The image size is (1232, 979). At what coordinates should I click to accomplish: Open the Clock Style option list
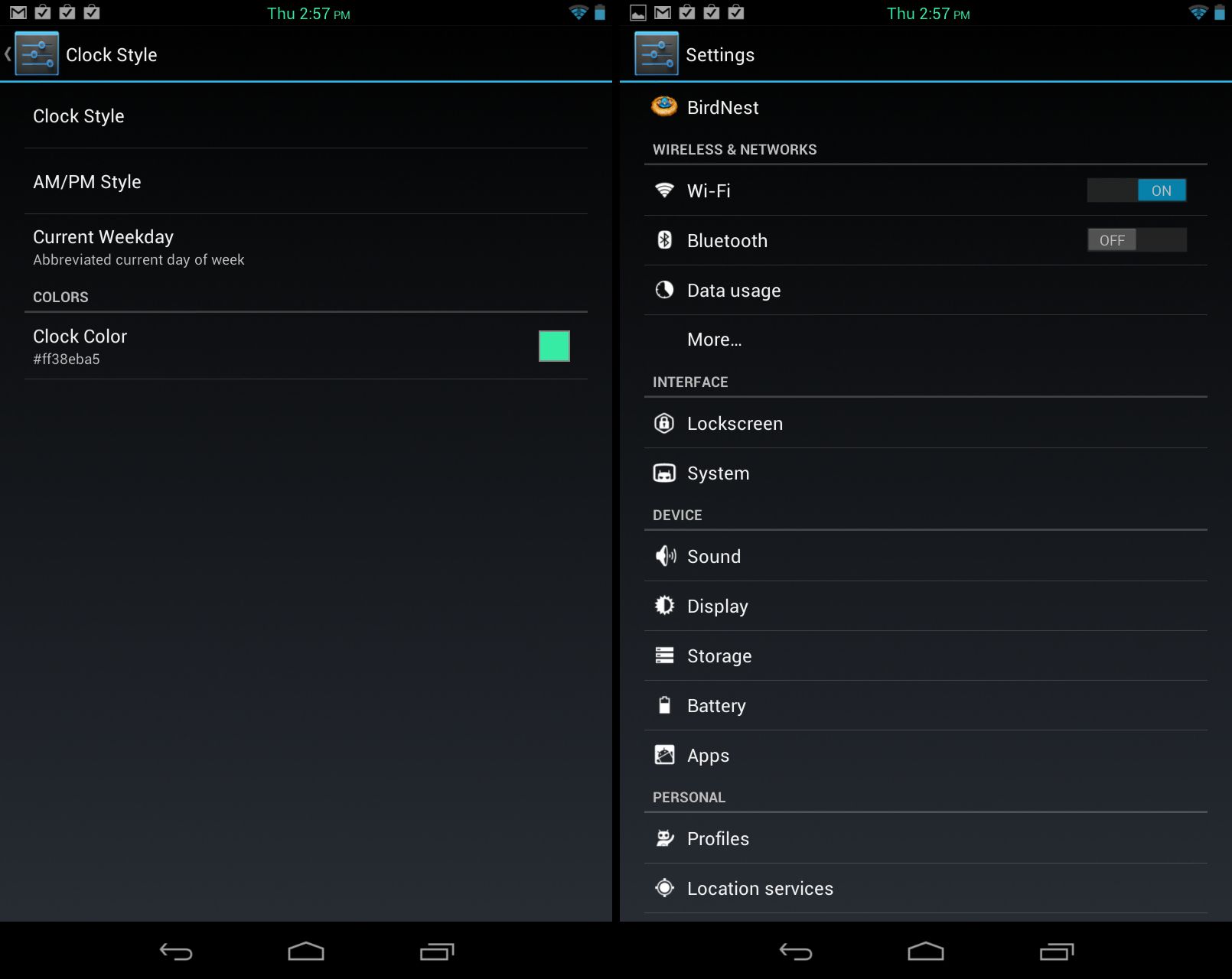(306, 115)
